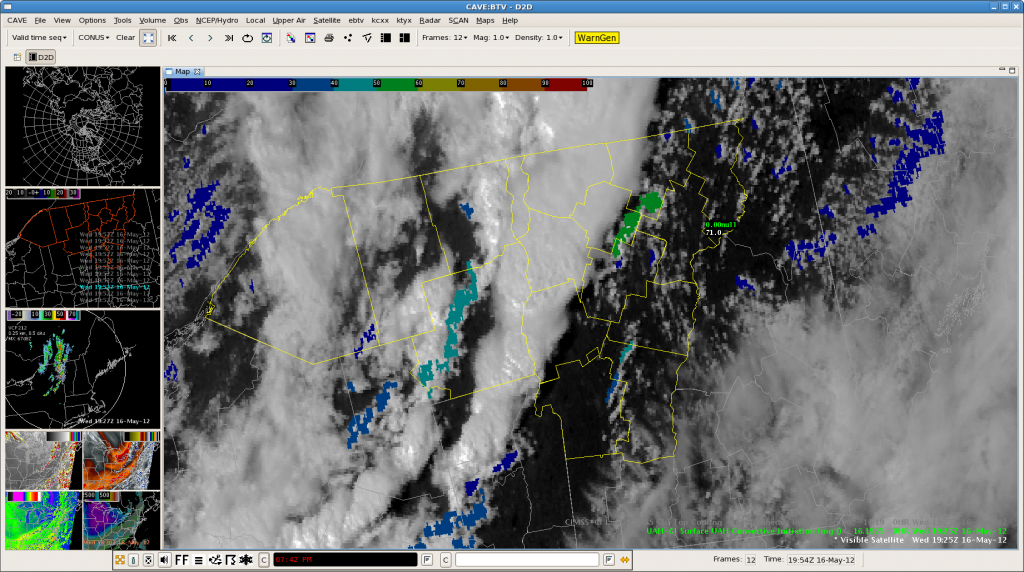Viewport: 1024px width, 572px height.
Task: Step forward one frame
Action: tap(210, 38)
